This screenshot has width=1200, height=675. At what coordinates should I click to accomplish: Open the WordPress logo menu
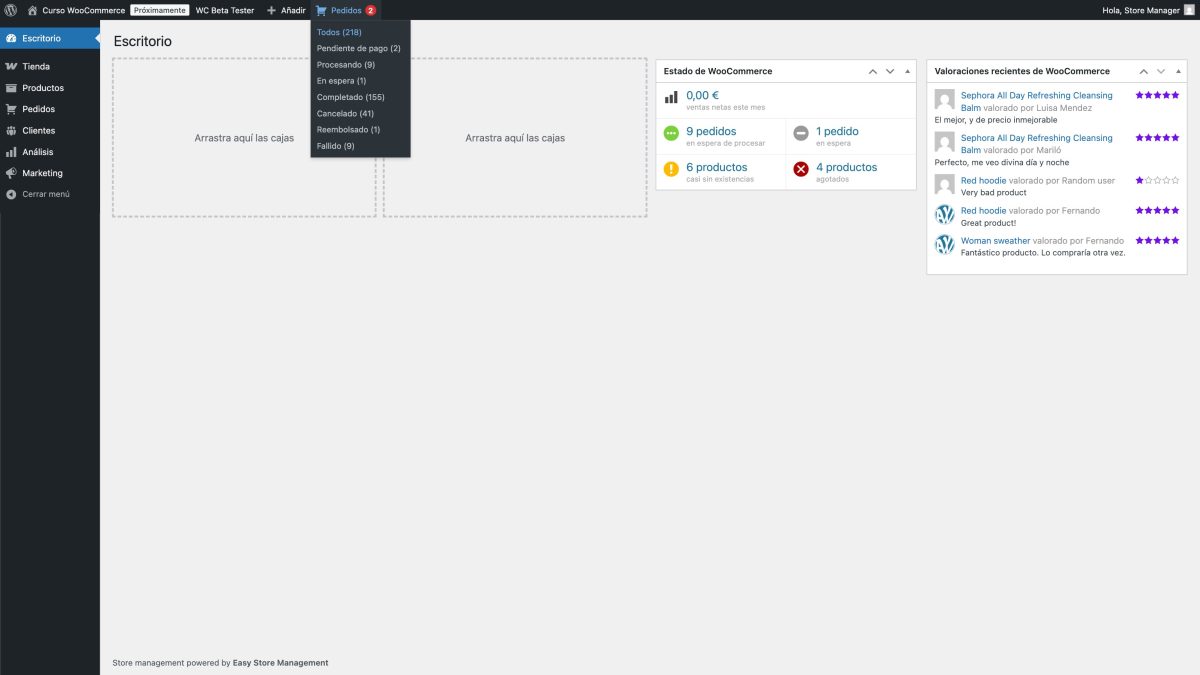11,10
